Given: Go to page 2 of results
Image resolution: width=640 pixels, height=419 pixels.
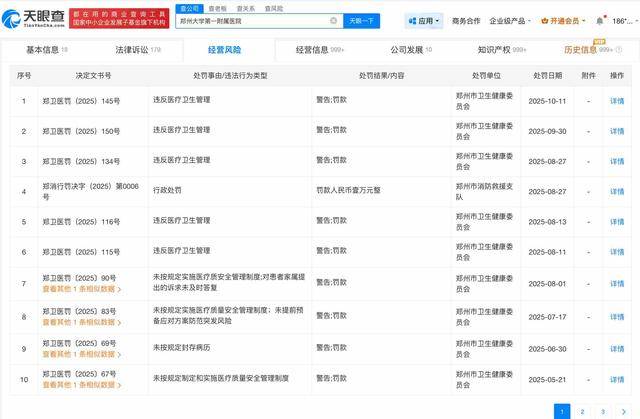Looking at the screenshot, I should [x=582, y=410].
